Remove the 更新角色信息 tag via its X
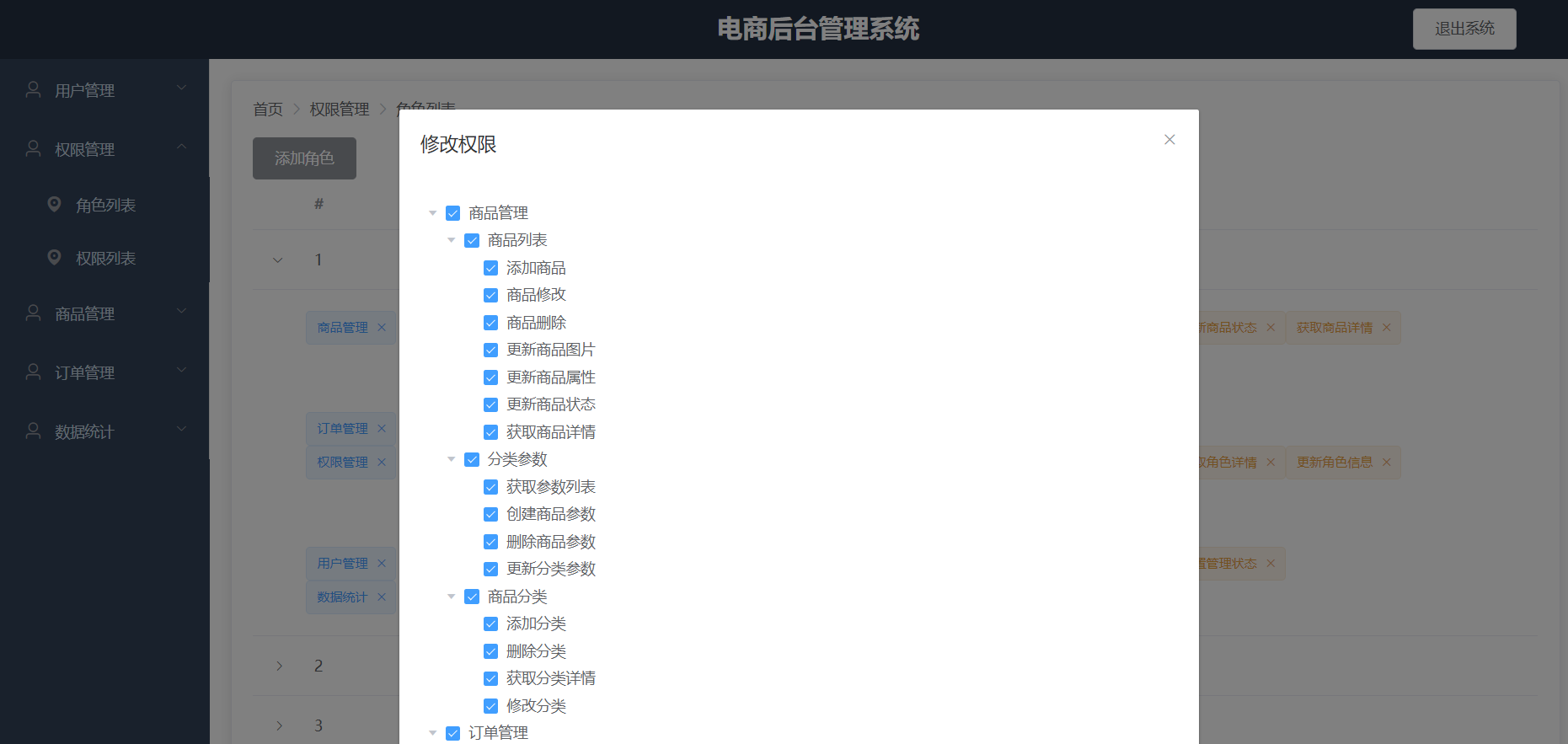Image resolution: width=1568 pixels, height=744 pixels. (x=1387, y=463)
